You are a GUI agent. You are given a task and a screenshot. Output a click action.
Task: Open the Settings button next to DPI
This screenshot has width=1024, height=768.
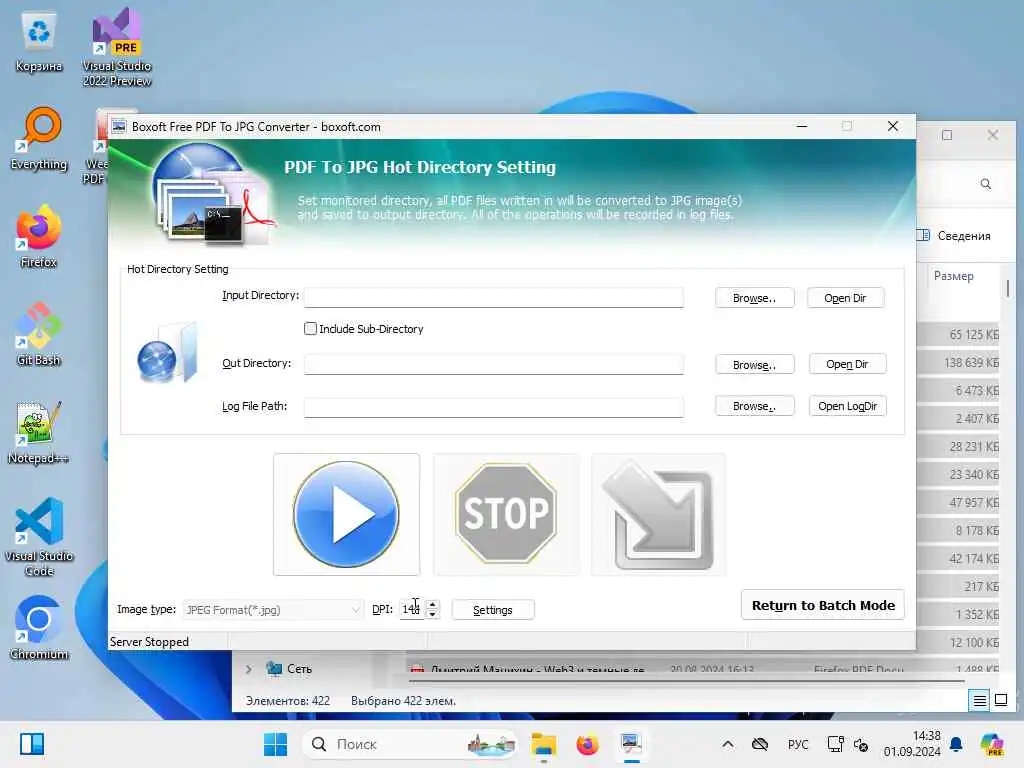coord(493,609)
